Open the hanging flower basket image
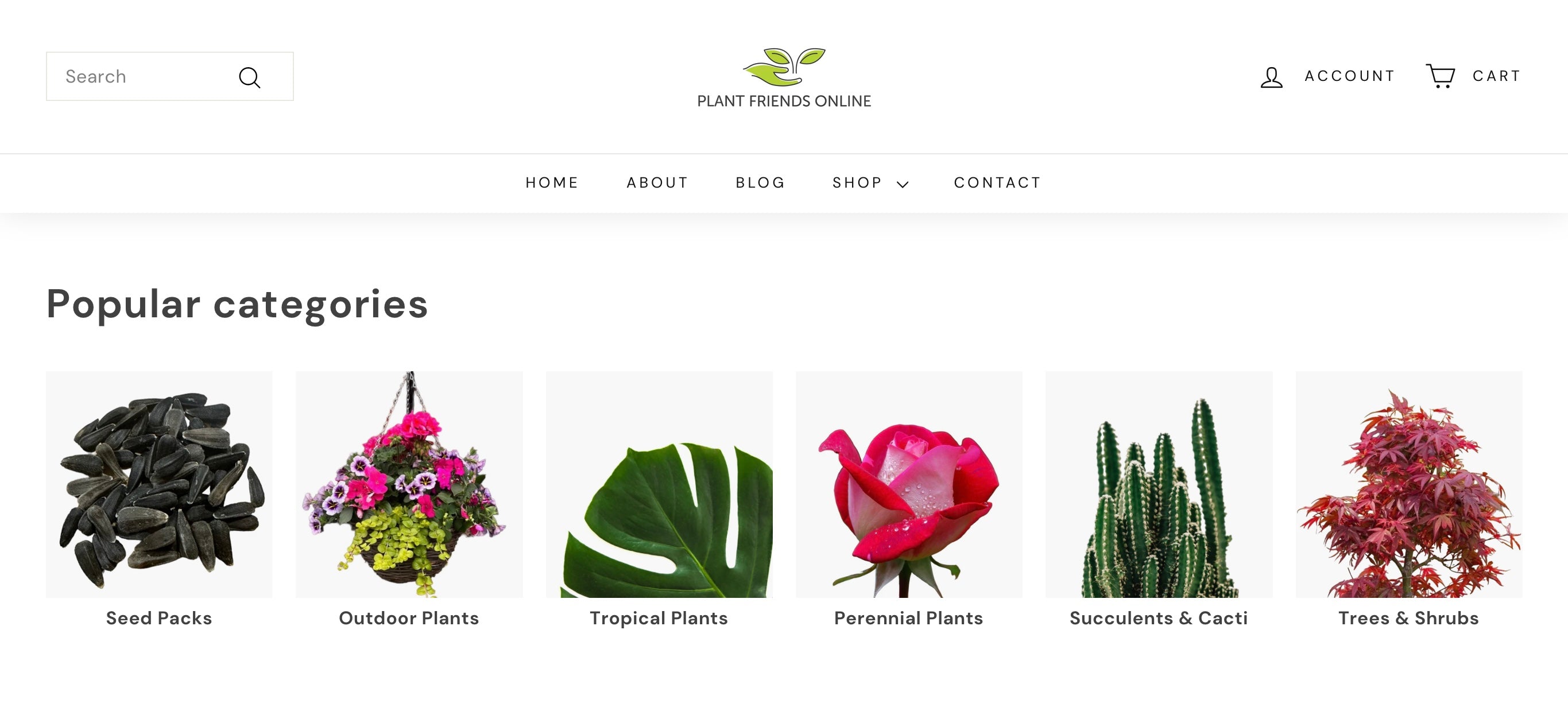The width and height of the screenshot is (1568, 727). point(409,484)
